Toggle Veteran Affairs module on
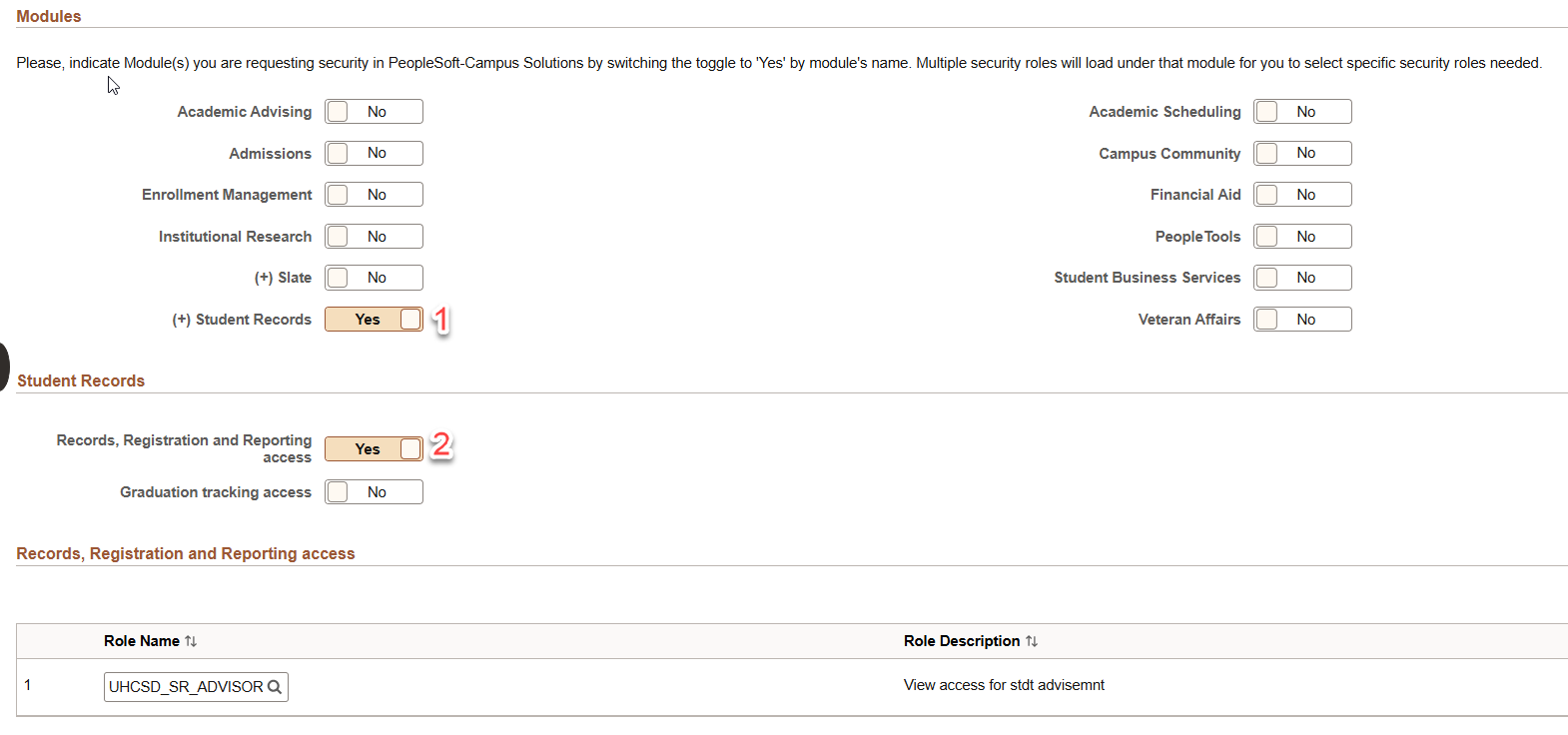 1302,320
